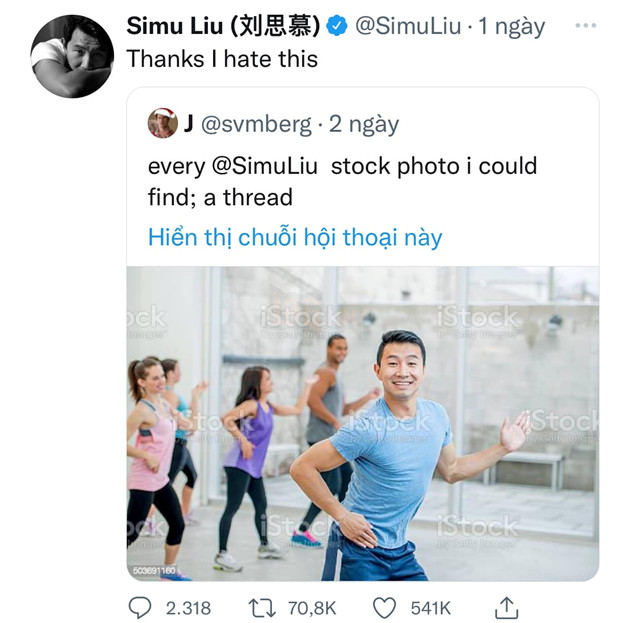The width and height of the screenshot is (630, 623).
Task: Enlarge the dance class stock photo
Action: pos(362,423)
